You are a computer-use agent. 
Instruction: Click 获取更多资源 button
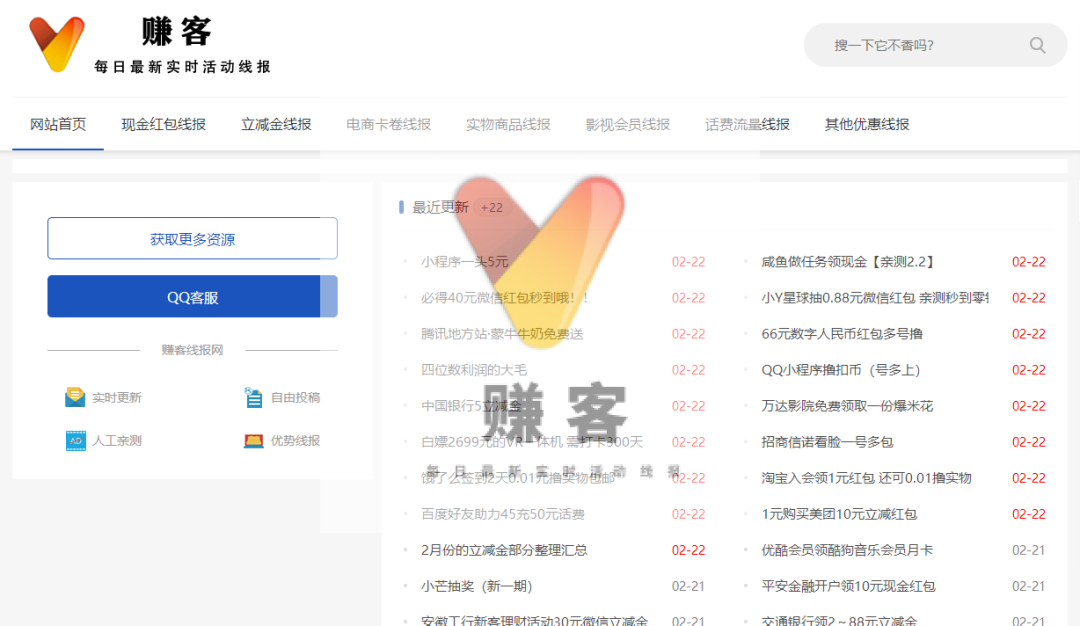pos(192,238)
